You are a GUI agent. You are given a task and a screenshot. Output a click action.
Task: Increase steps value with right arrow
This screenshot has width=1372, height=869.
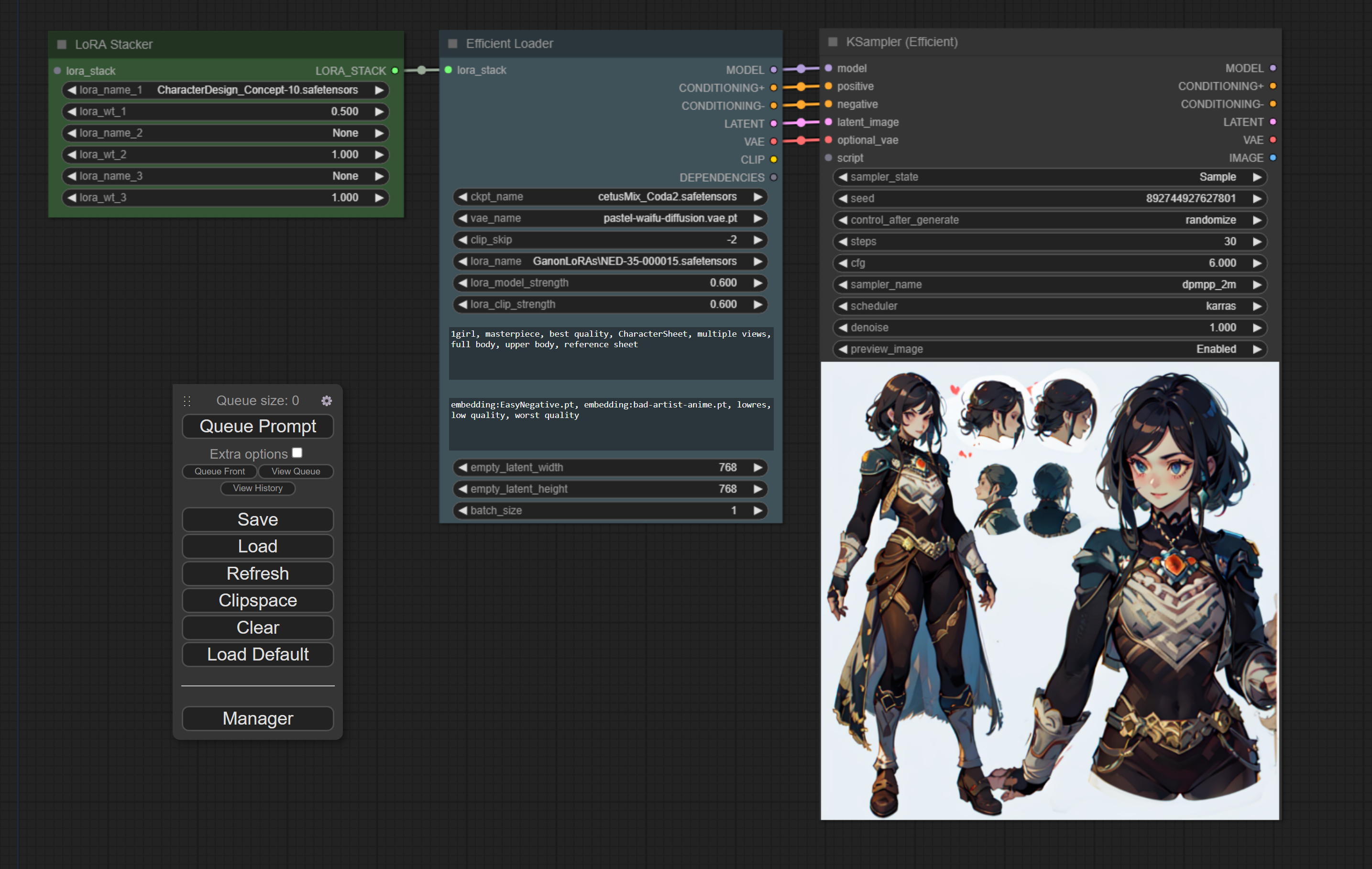pyautogui.click(x=1256, y=242)
